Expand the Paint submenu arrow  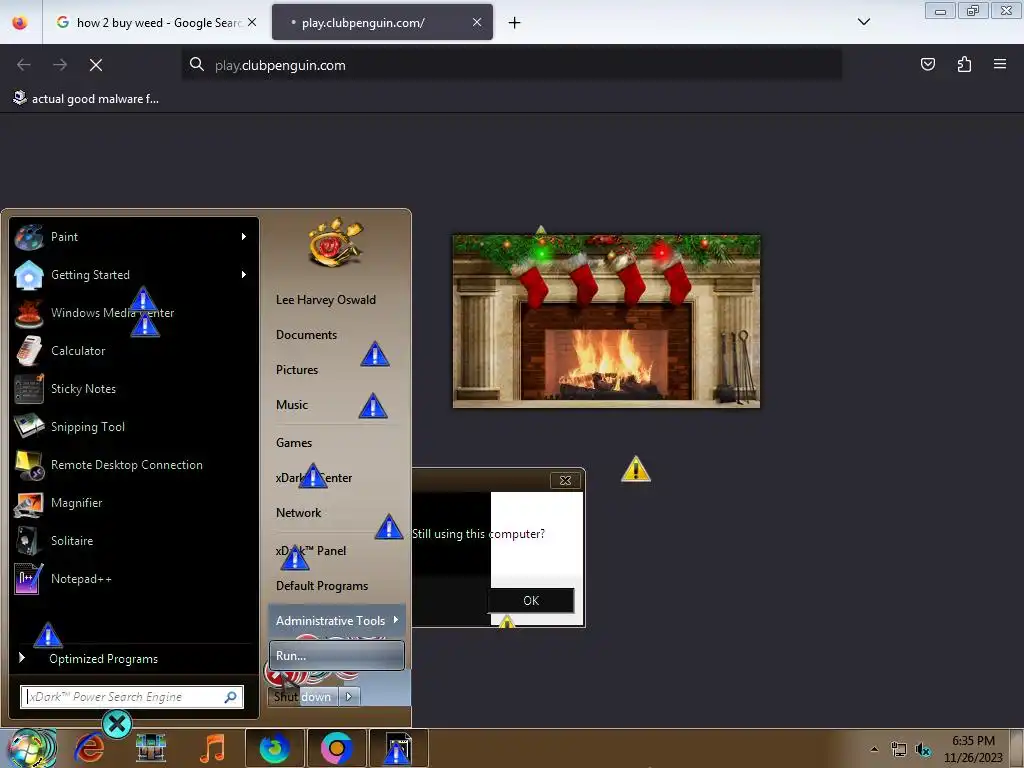244,237
